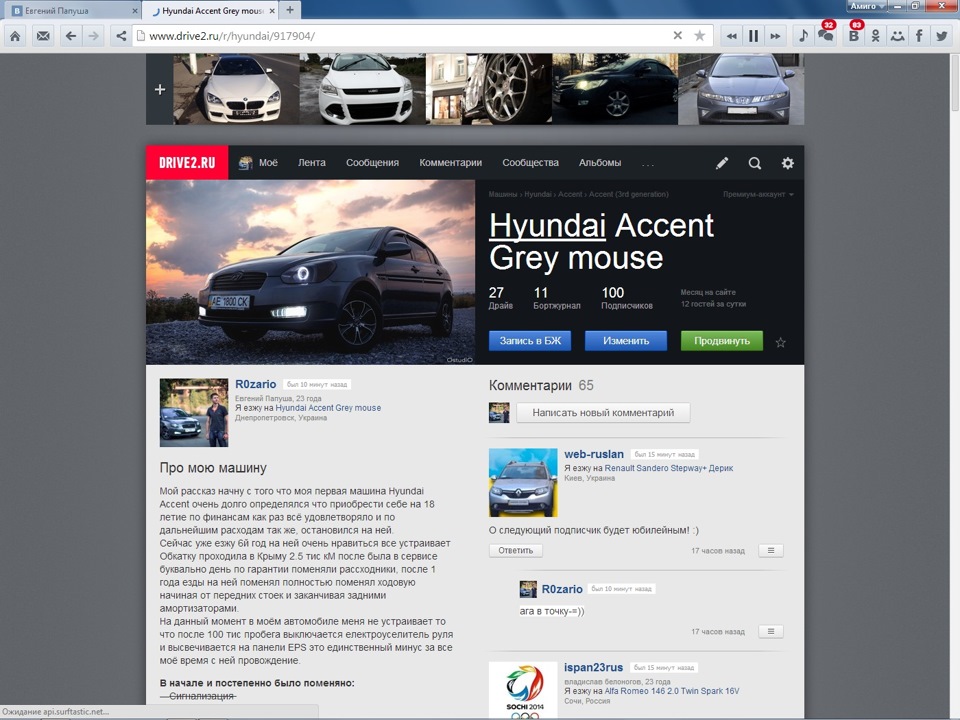Click the underlined Hyundai in title
960x720 pixels.
547,225
